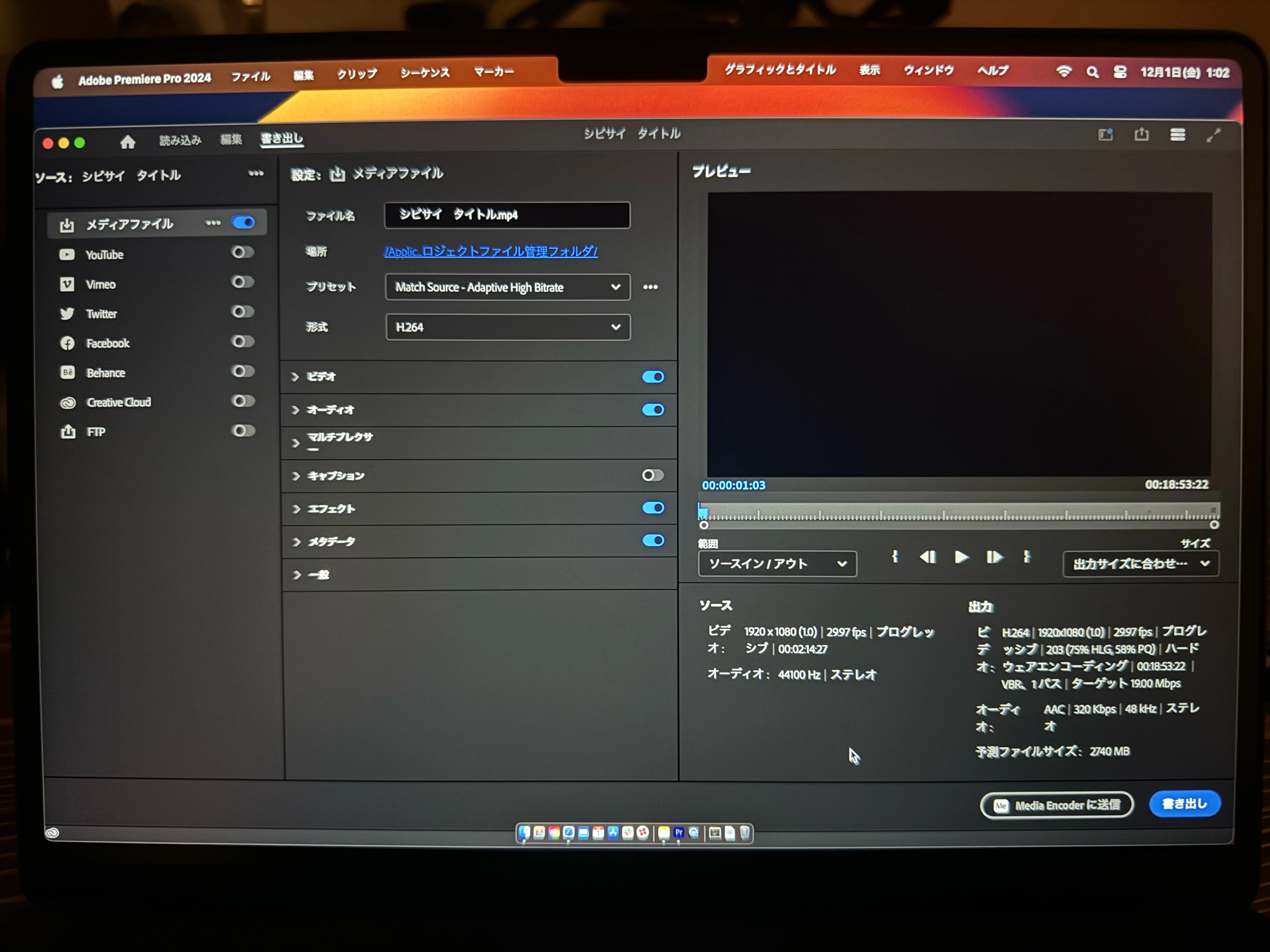Open the 形式 H.264 format dropdown

507,327
